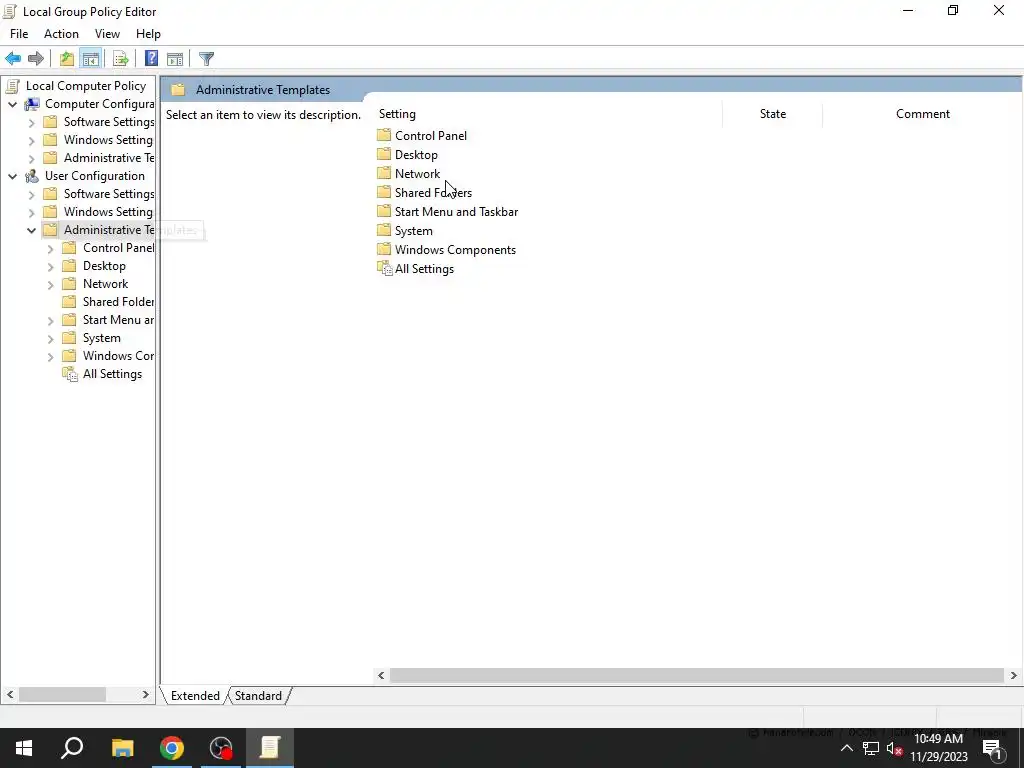Open File Explorer from taskbar

(x=122, y=748)
